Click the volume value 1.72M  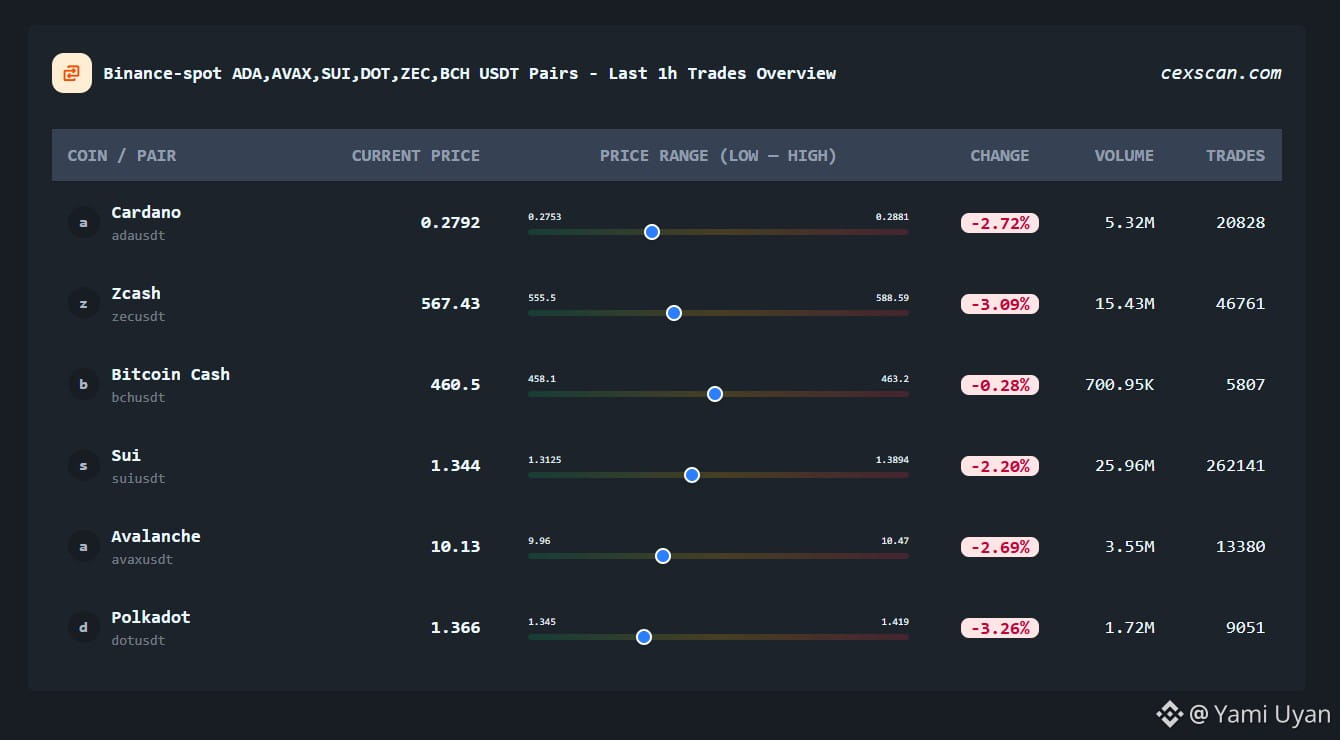click(x=1130, y=627)
